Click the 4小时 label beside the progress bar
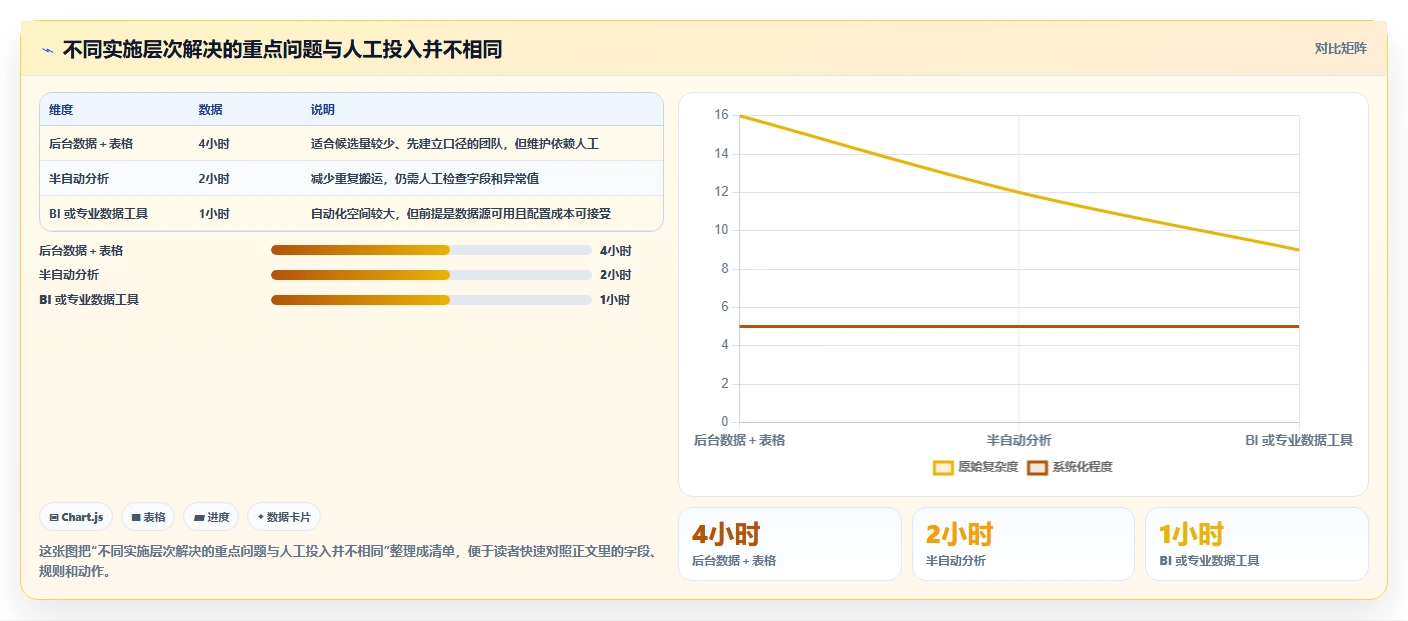This screenshot has height=621, width=1408. (x=615, y=250)
